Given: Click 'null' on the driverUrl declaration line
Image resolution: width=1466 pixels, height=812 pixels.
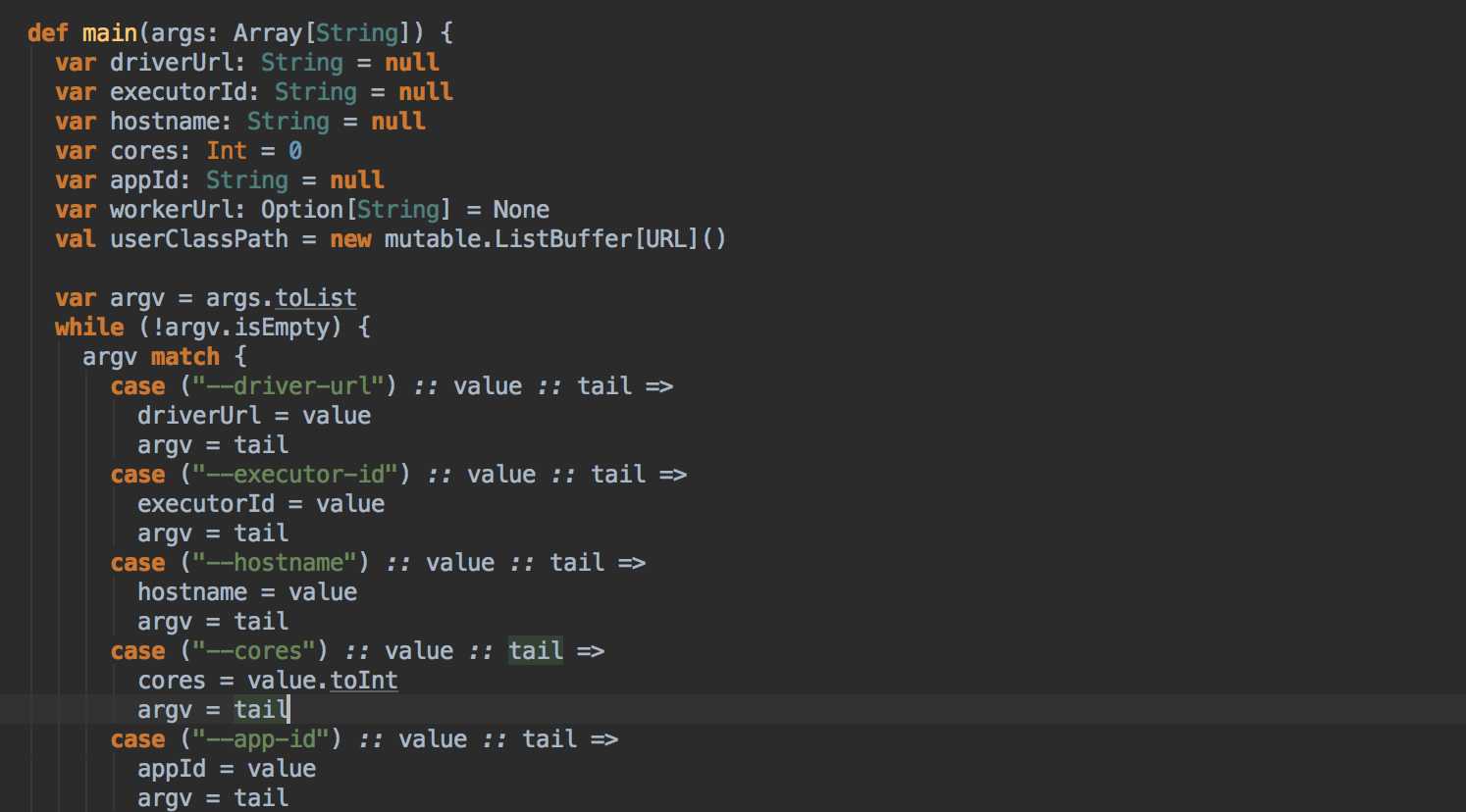Looking at the screenshot, I should coord(412,63).
